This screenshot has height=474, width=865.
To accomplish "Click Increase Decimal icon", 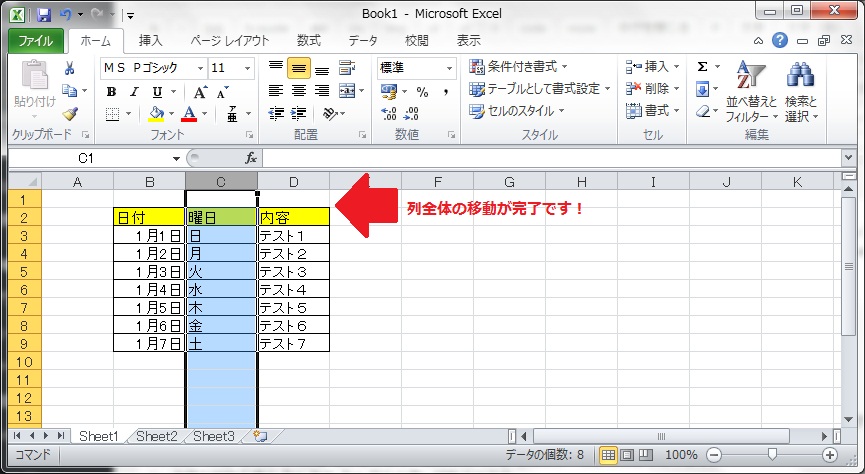I will click(x=389, y=114).
